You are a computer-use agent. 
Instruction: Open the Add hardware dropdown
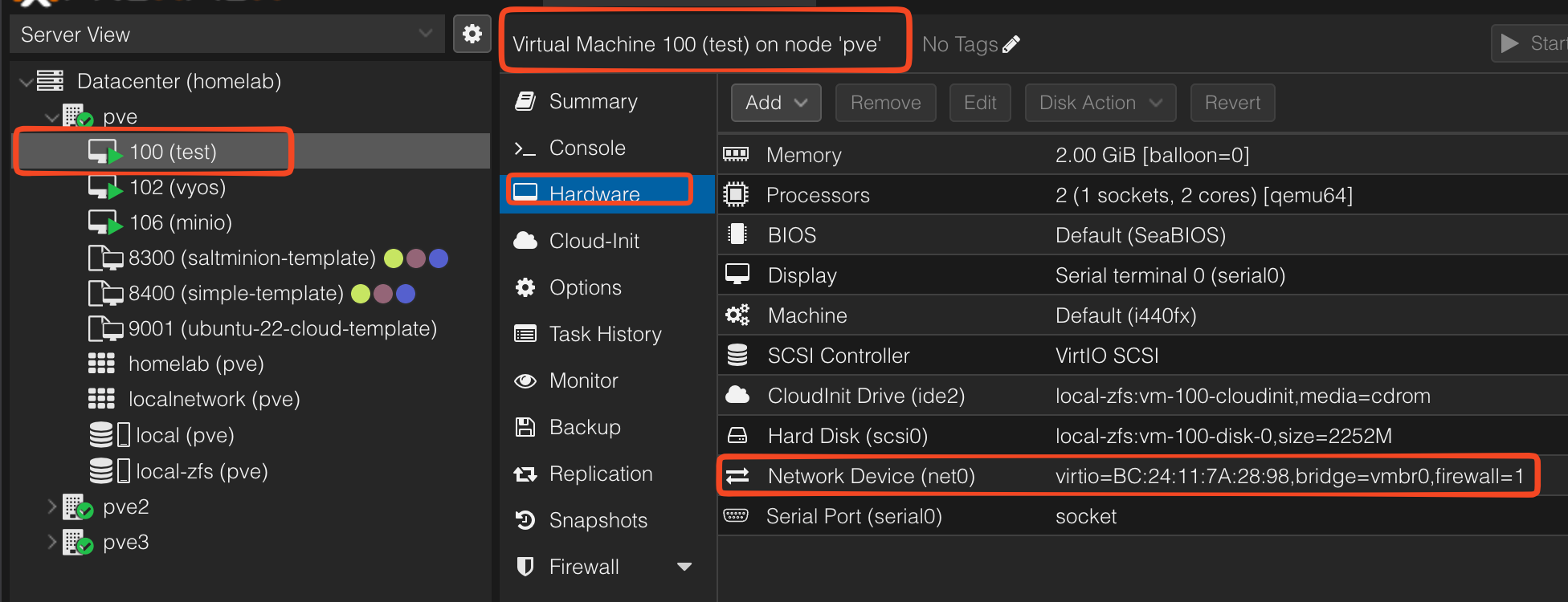(775, 103)
